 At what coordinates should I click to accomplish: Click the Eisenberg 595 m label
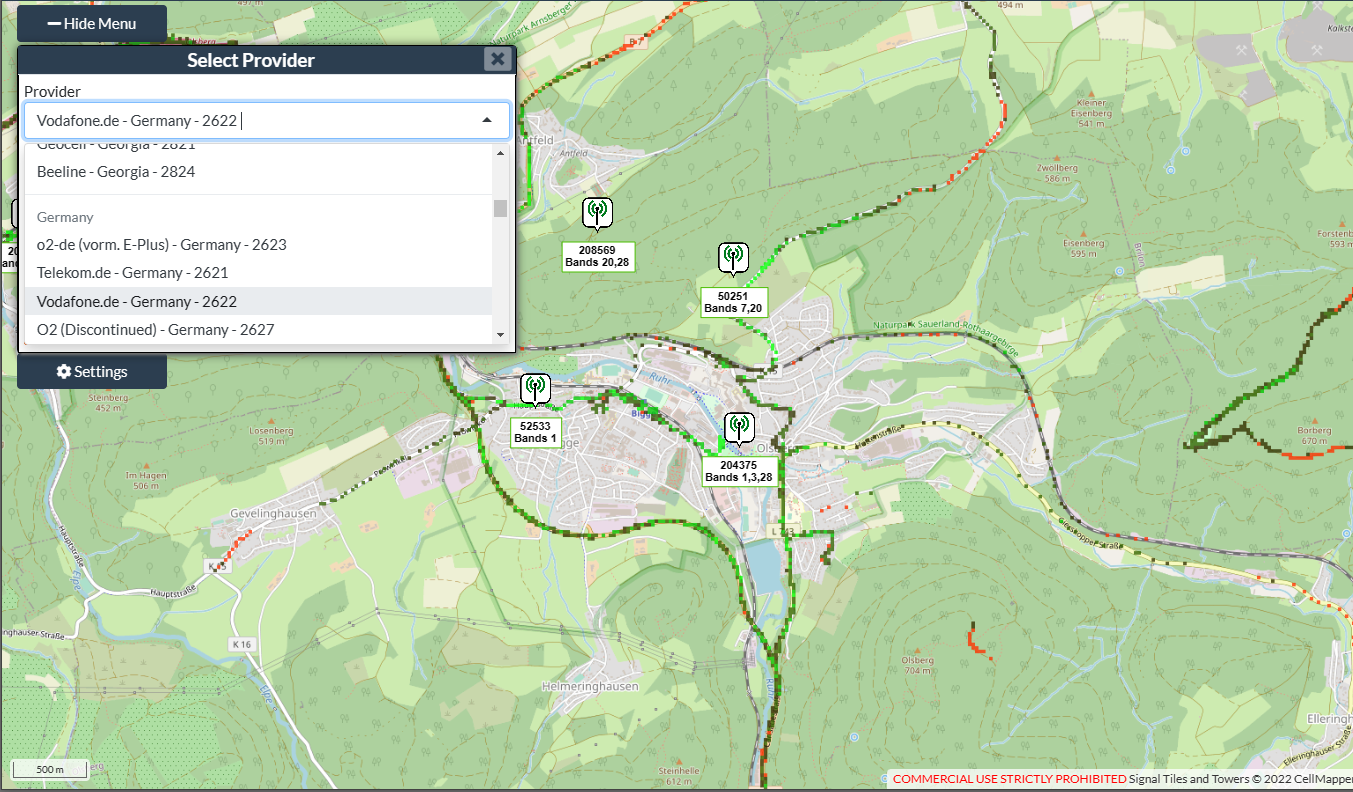click(x=1083, y=248)
